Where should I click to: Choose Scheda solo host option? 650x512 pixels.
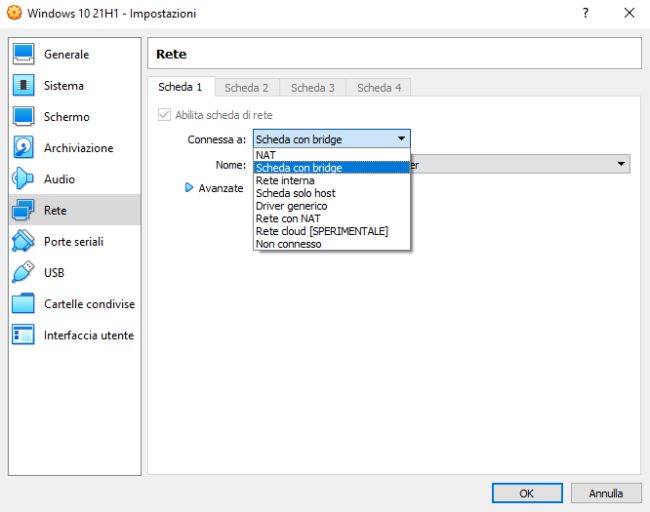pyautogui.click(x=332, y=193)
